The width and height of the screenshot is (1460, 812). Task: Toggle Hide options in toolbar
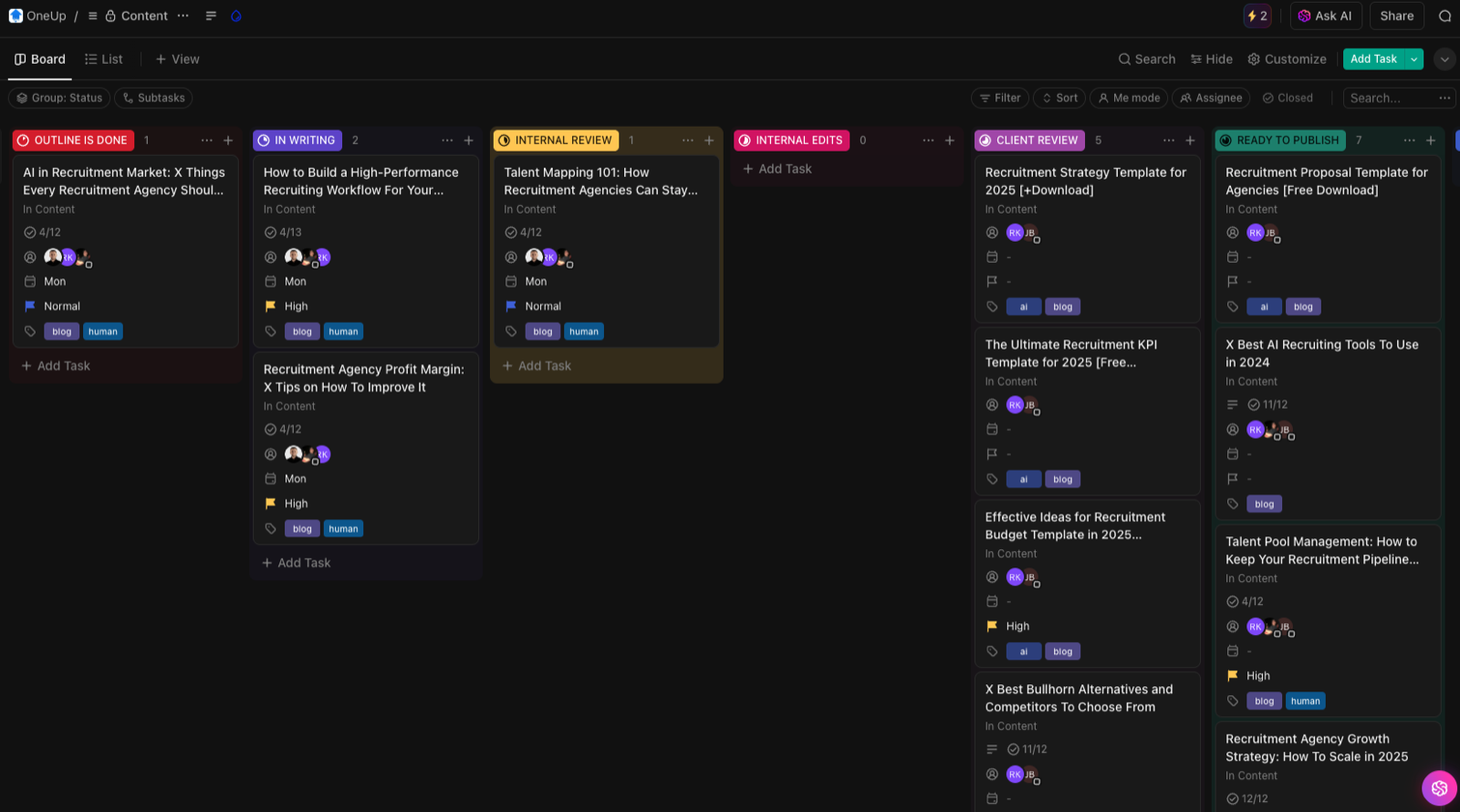point(1211,59)
